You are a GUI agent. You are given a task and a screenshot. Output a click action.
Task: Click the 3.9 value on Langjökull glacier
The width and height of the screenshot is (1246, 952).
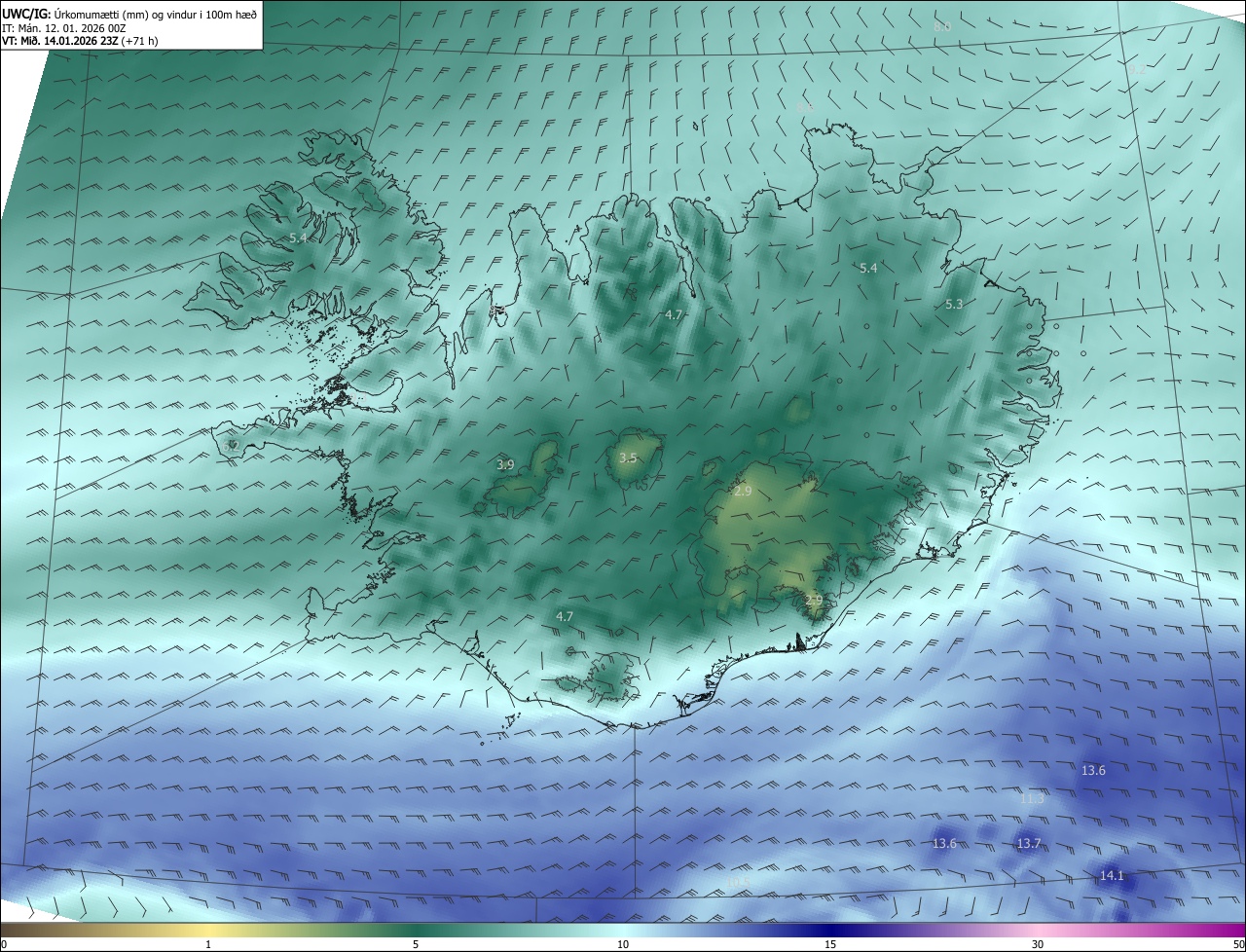click(505, 464)
